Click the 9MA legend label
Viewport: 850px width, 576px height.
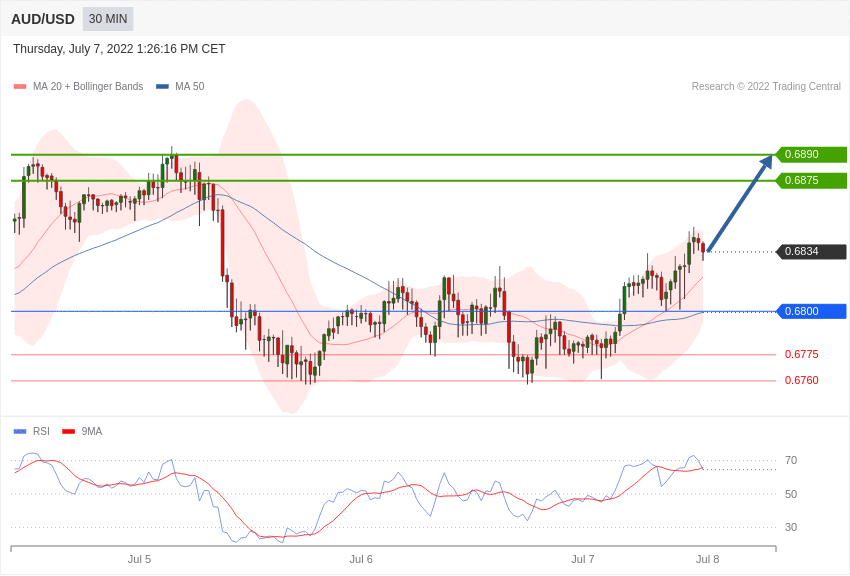pyautogui.click(x=92, y=431)
